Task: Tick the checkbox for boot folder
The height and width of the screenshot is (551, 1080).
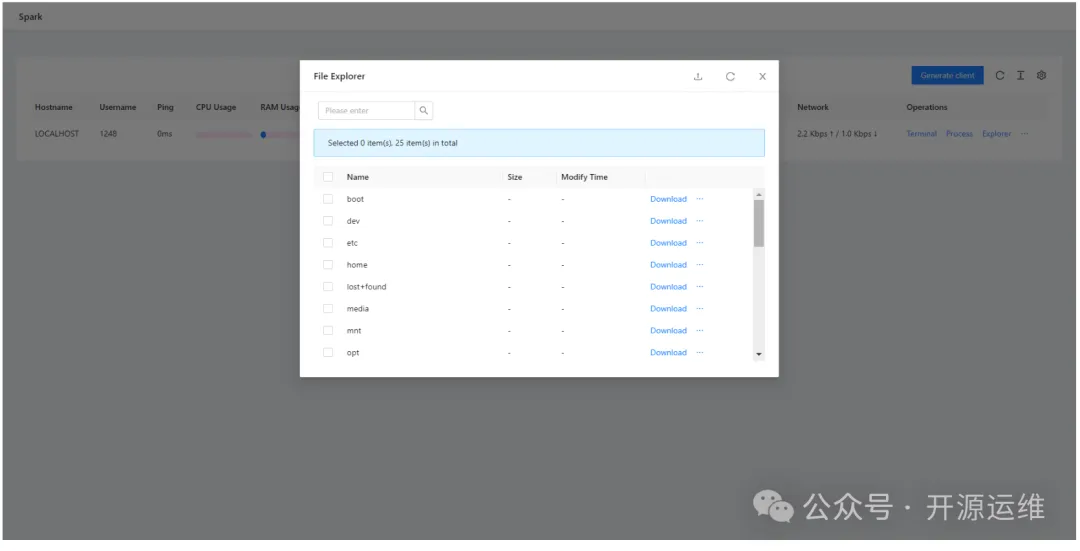Action: [328, 199]
